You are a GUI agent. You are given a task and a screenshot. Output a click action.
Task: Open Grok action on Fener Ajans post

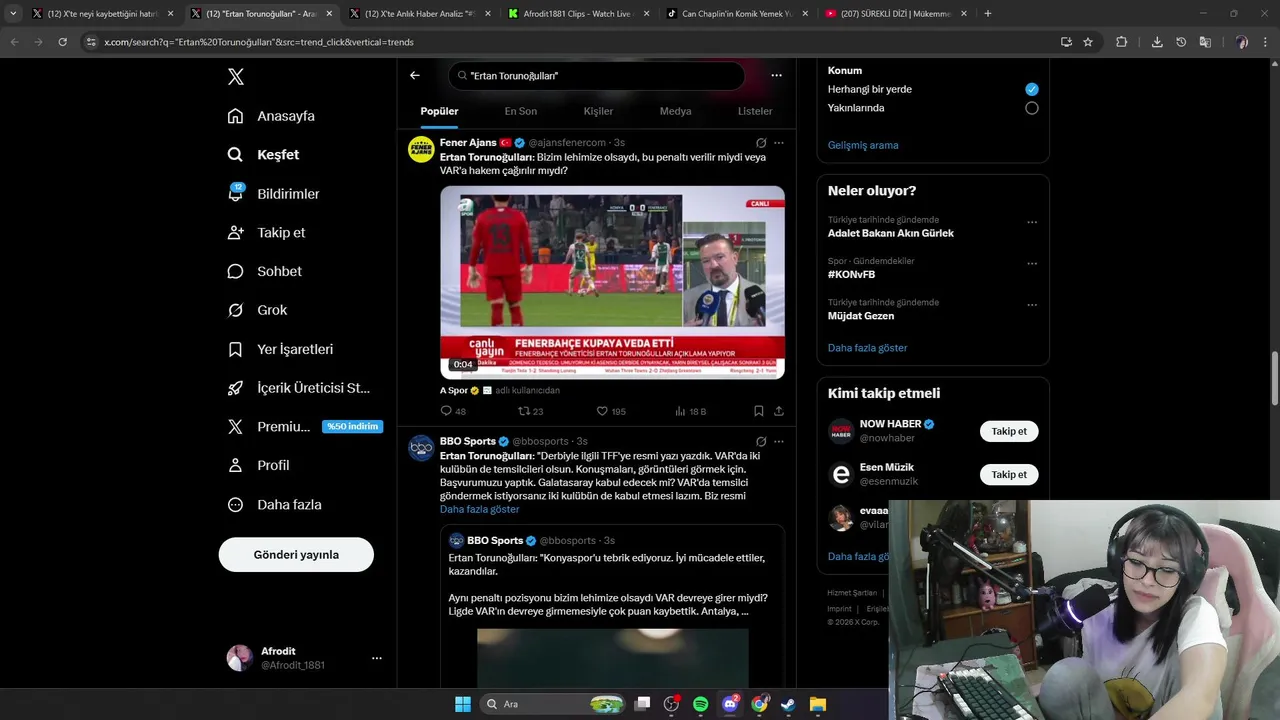point(761,143)
